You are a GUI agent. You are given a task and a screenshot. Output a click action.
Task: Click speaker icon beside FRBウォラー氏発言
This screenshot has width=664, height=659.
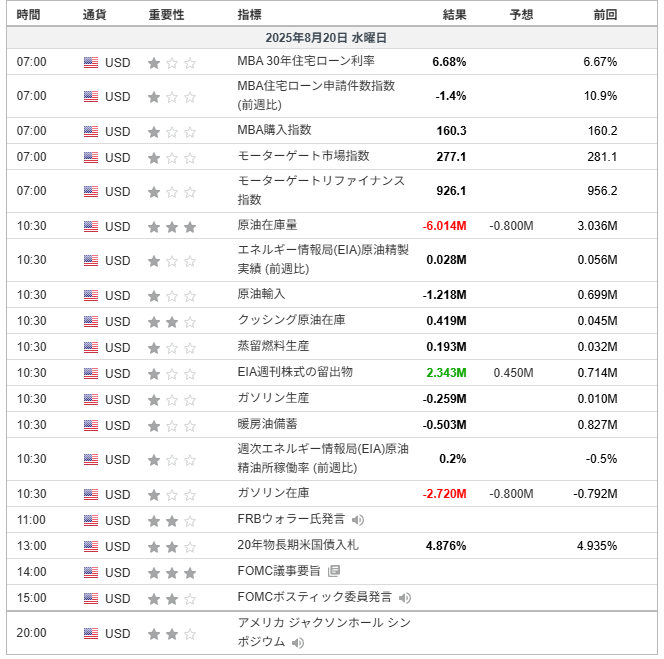coord(358,520)
